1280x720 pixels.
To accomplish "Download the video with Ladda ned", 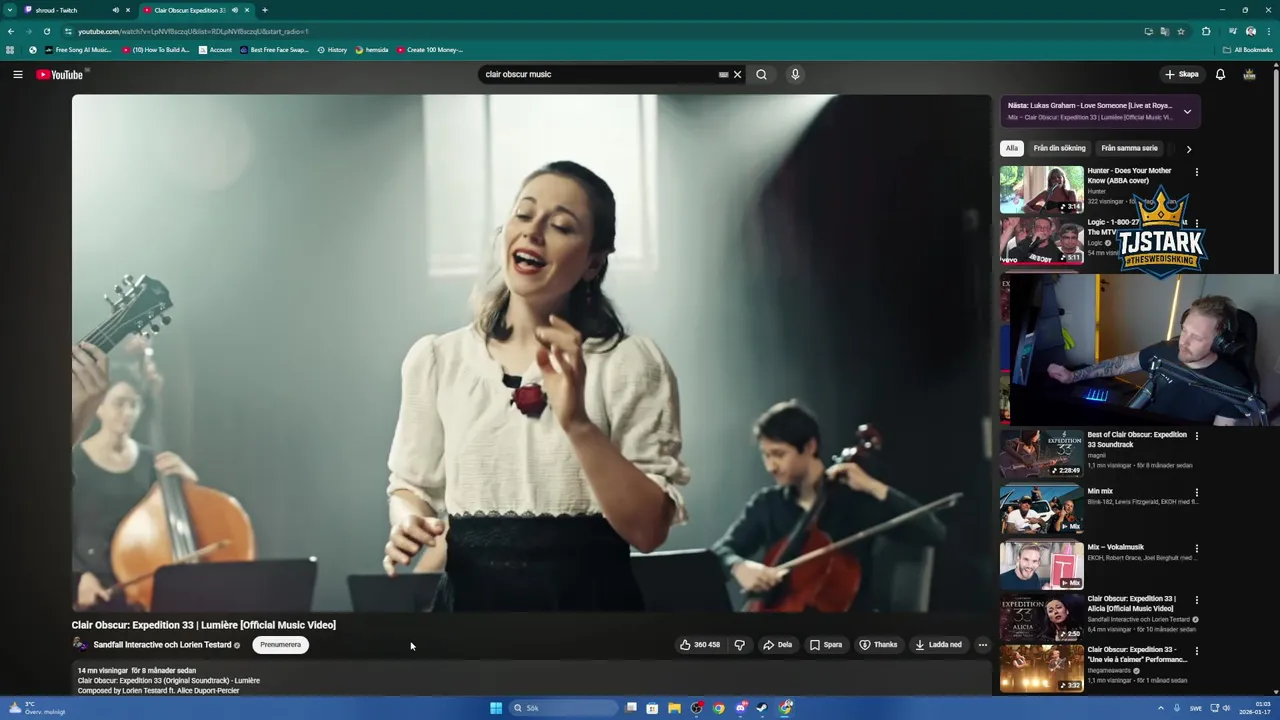I will (938, 645).
